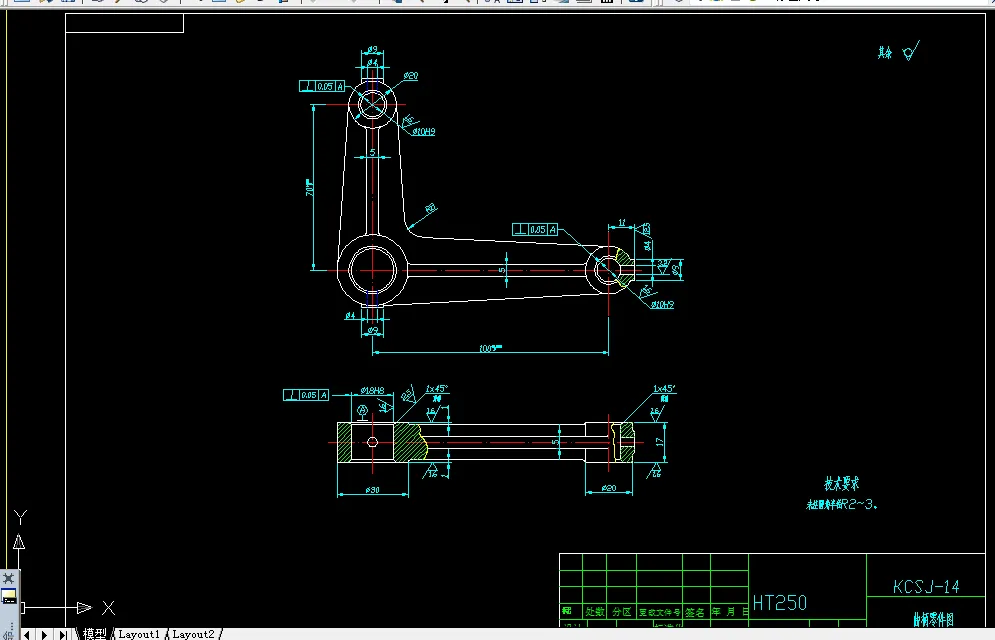995x640 pixels.
Task: Select the 100 horizontal dimension text
Action: [x=490, y=348]
